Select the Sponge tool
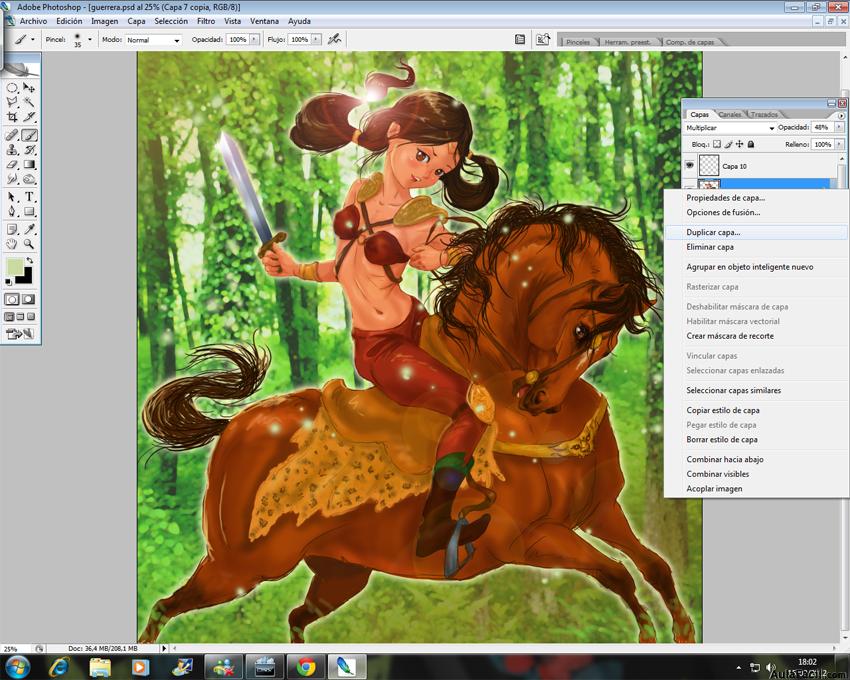850x680 pixels. point(29,179)
